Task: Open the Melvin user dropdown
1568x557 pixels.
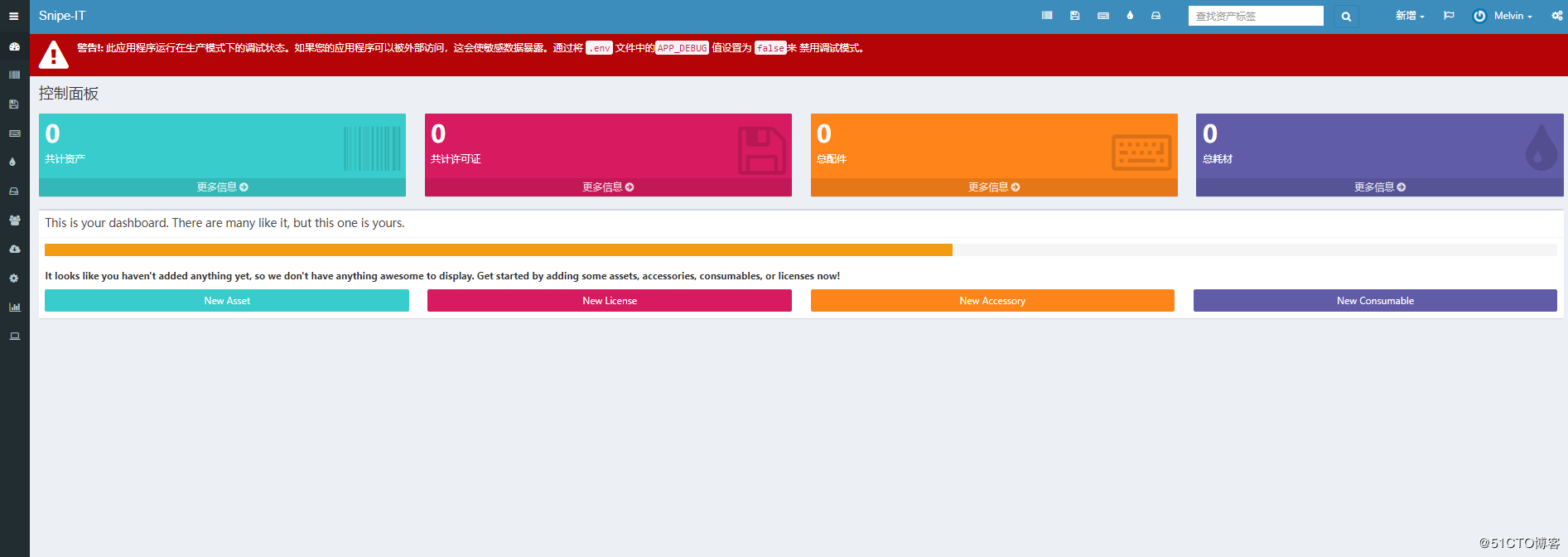Action: coord(1503,16)
